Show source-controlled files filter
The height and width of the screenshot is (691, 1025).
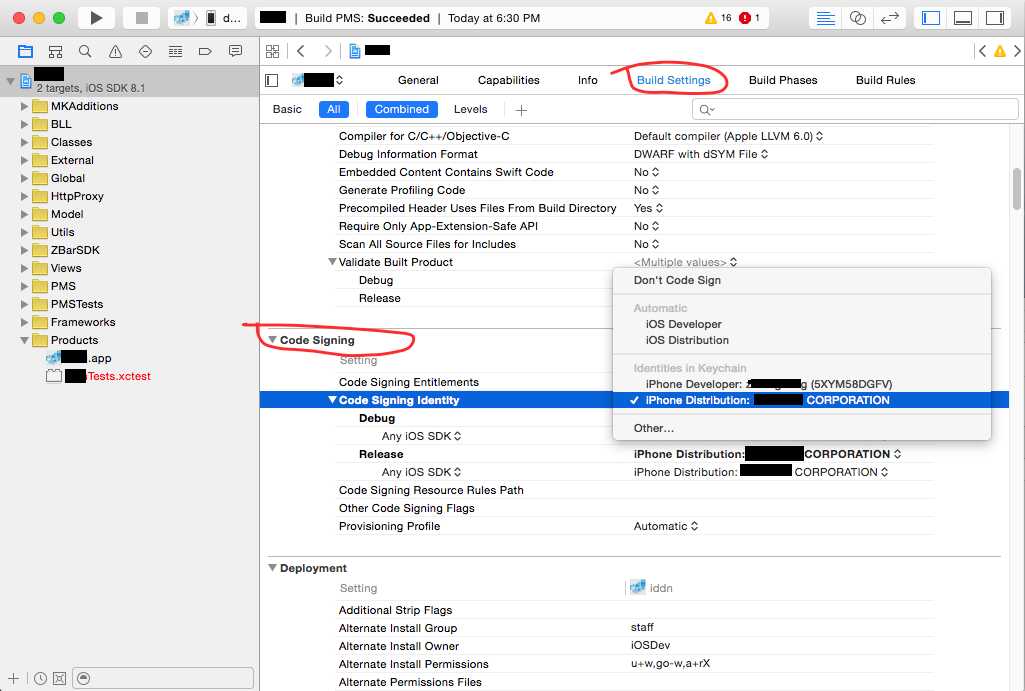59,679
